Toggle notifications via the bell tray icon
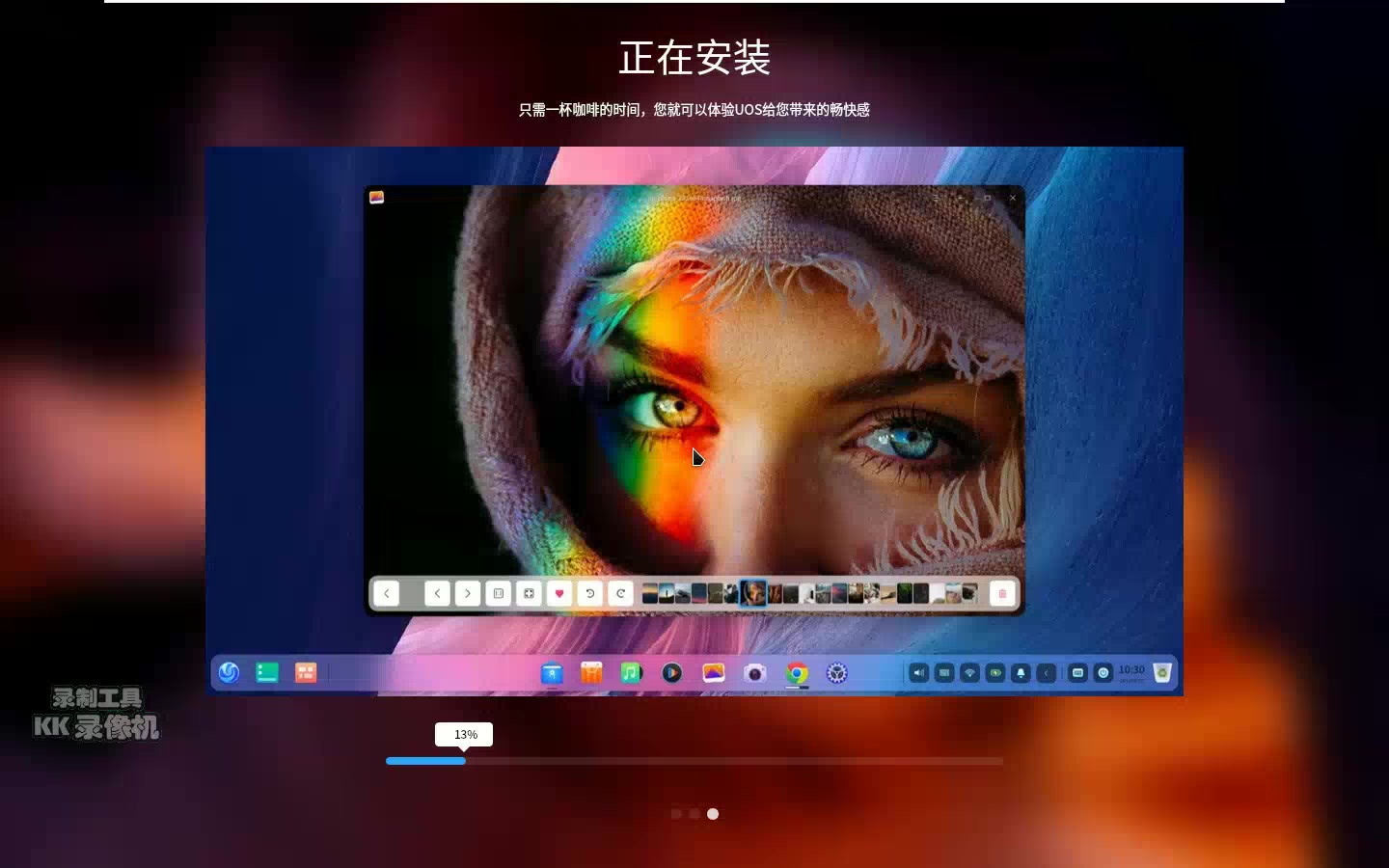 pyautogui.click(x=1020, y=673)
